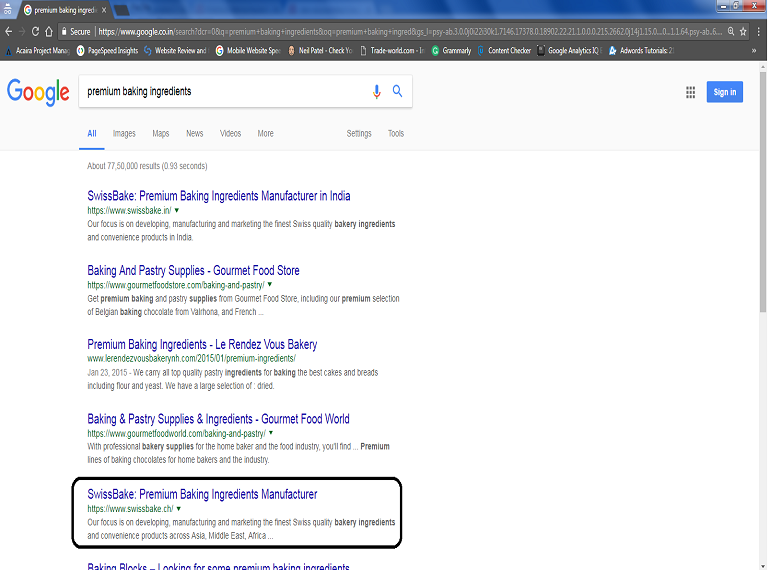Open Premium Baking Ingredients Le Rendez Vous Bakery
The height and width of the screenshot is (570, 770).
point(202,345)
